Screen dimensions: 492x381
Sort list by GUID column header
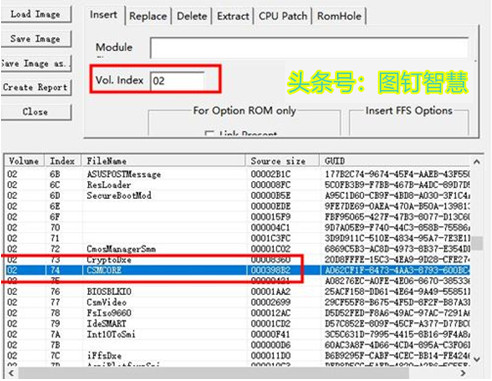click(395, 161)
